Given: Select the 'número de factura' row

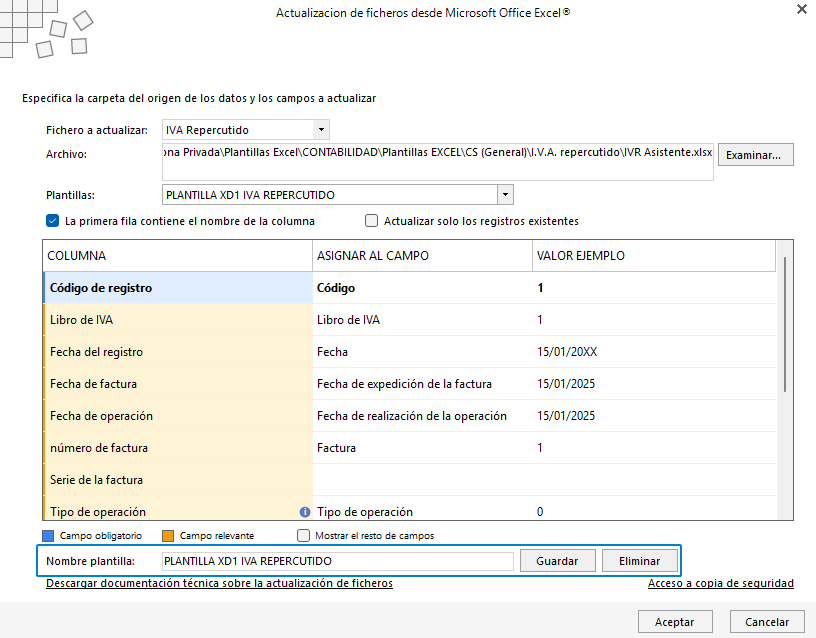Looking at the screenshot, I should (x=410, y=448).
